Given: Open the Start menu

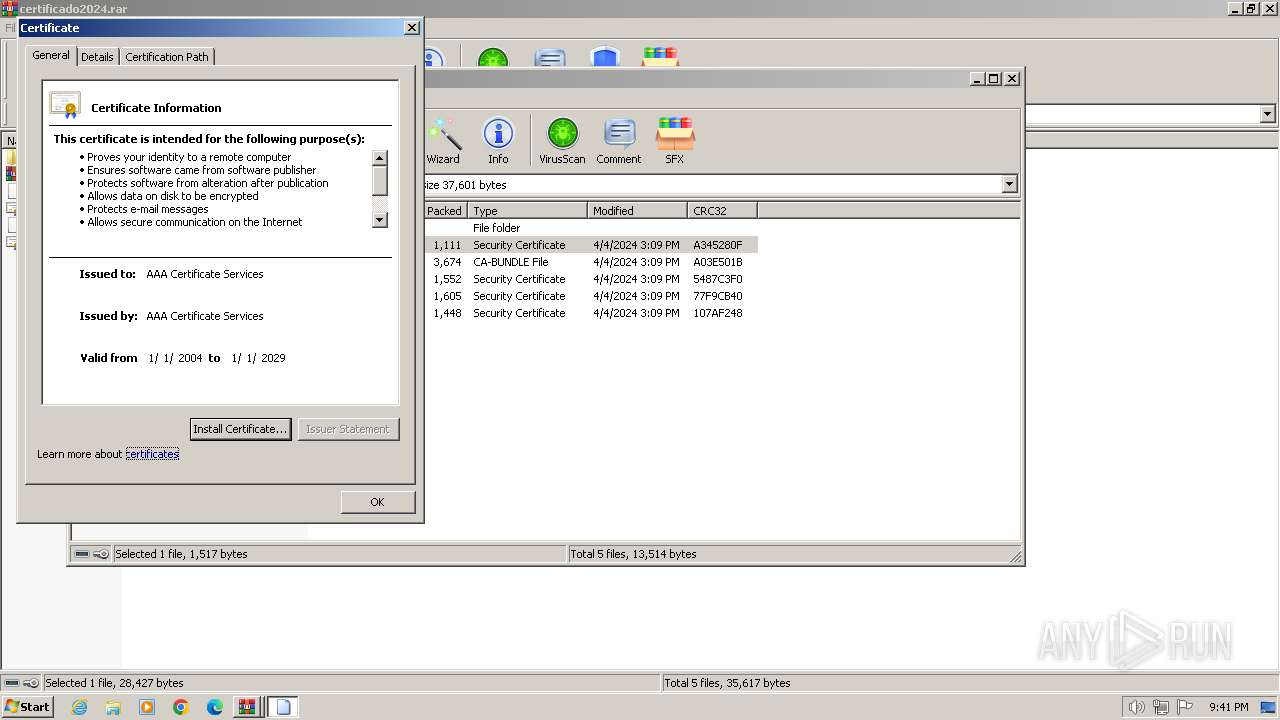Looking at the screenshot, I should (x=27, y=707).
